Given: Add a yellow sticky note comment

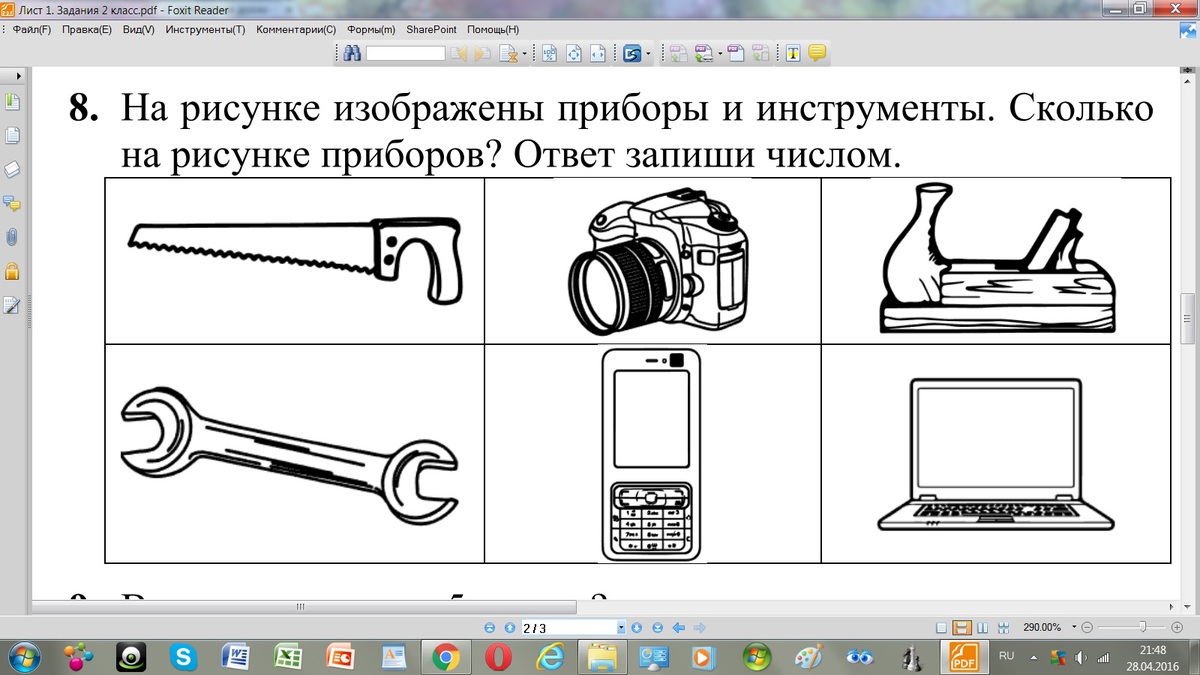Looking at the screenshot, I should click(x=817, y=53).
